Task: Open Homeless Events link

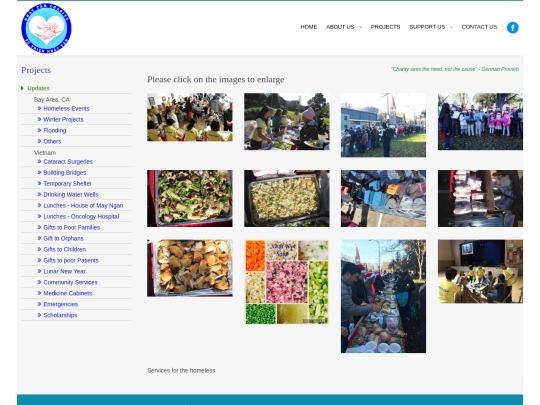Action: coord(66,108)
